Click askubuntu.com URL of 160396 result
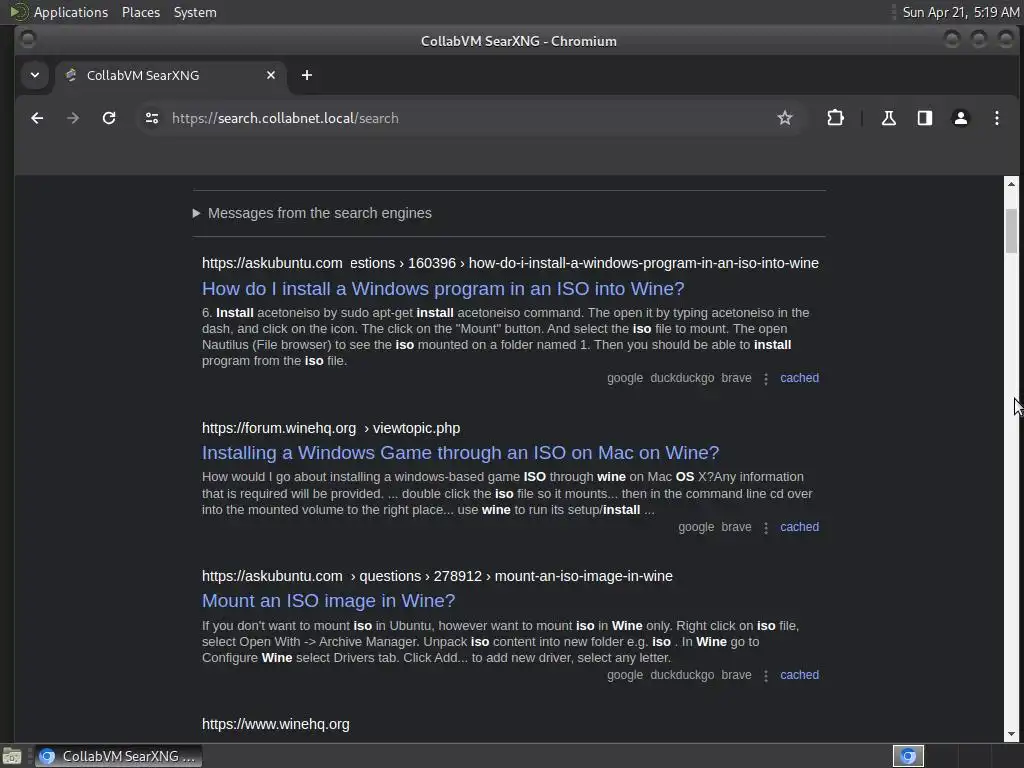Viewport: 1024px width, 768px height. pyautogui.click(x=510, y=263)
